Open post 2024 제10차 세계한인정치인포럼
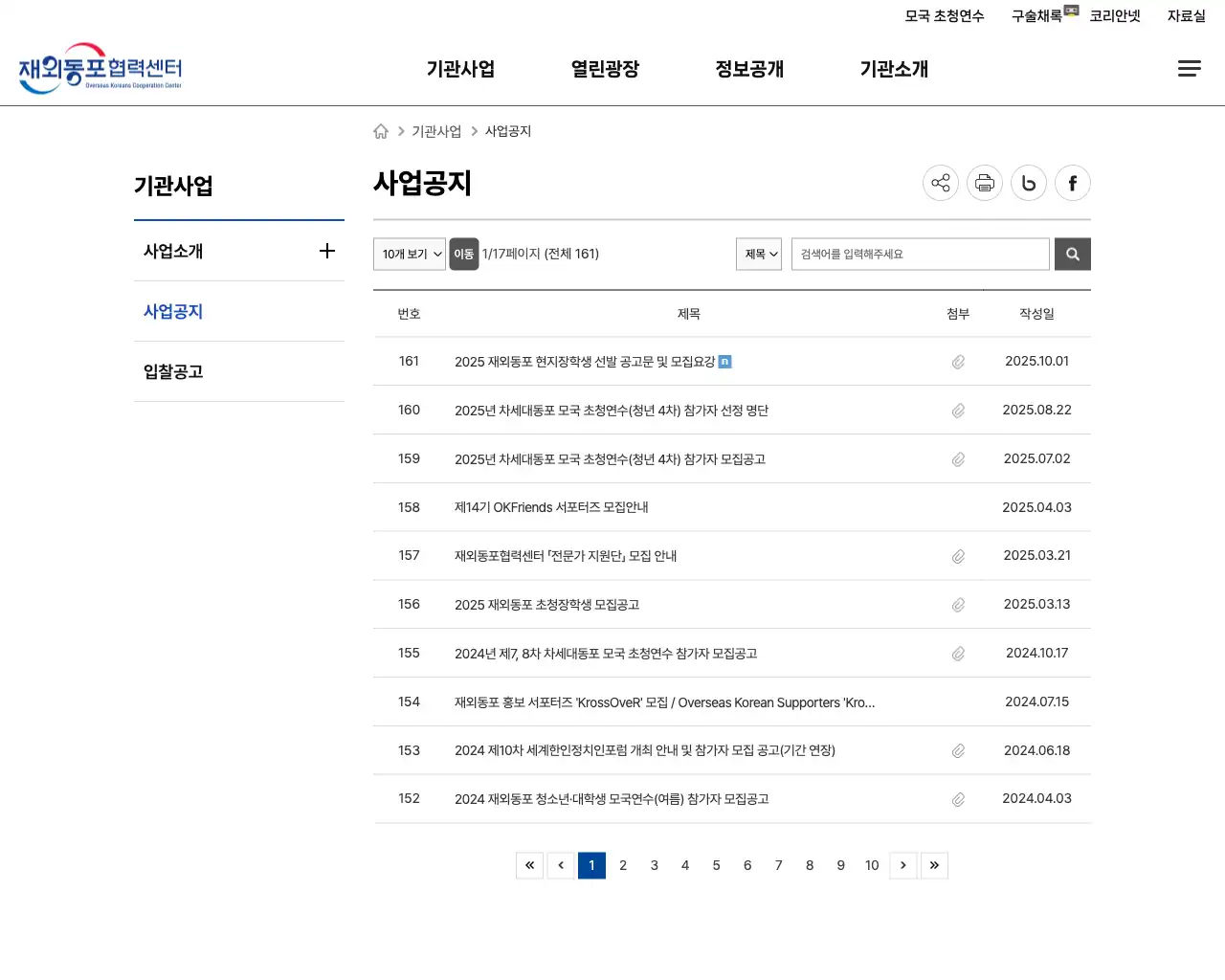The width and height of the screenshot is (1225, 980). (645, 750)
